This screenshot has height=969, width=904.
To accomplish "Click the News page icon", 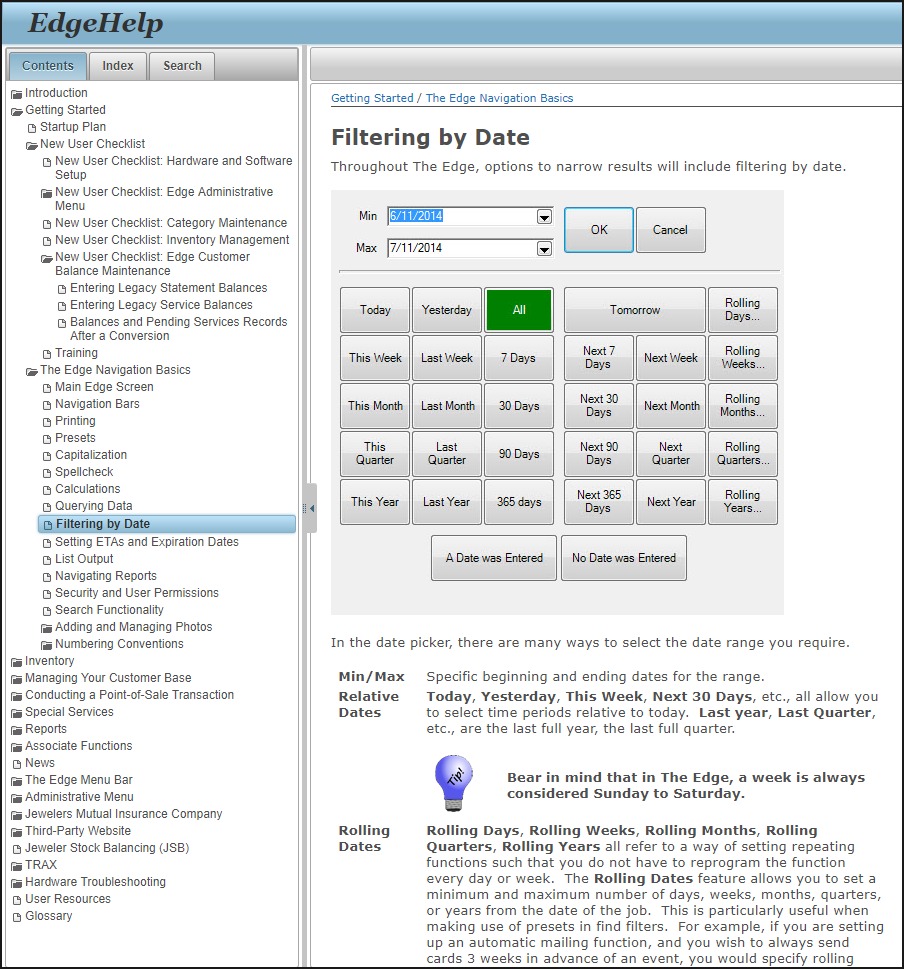I will (17, 764).
